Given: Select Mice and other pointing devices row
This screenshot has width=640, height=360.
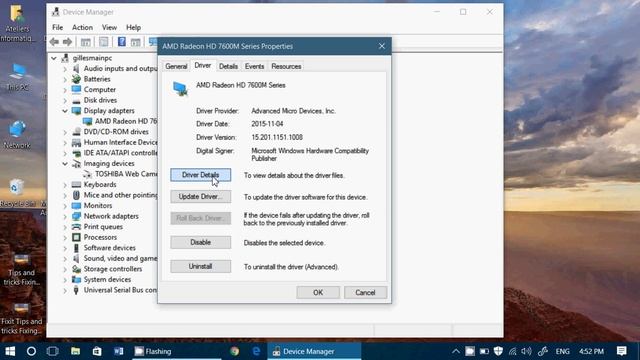Looking at the screenshot, I should click(116, 195).
